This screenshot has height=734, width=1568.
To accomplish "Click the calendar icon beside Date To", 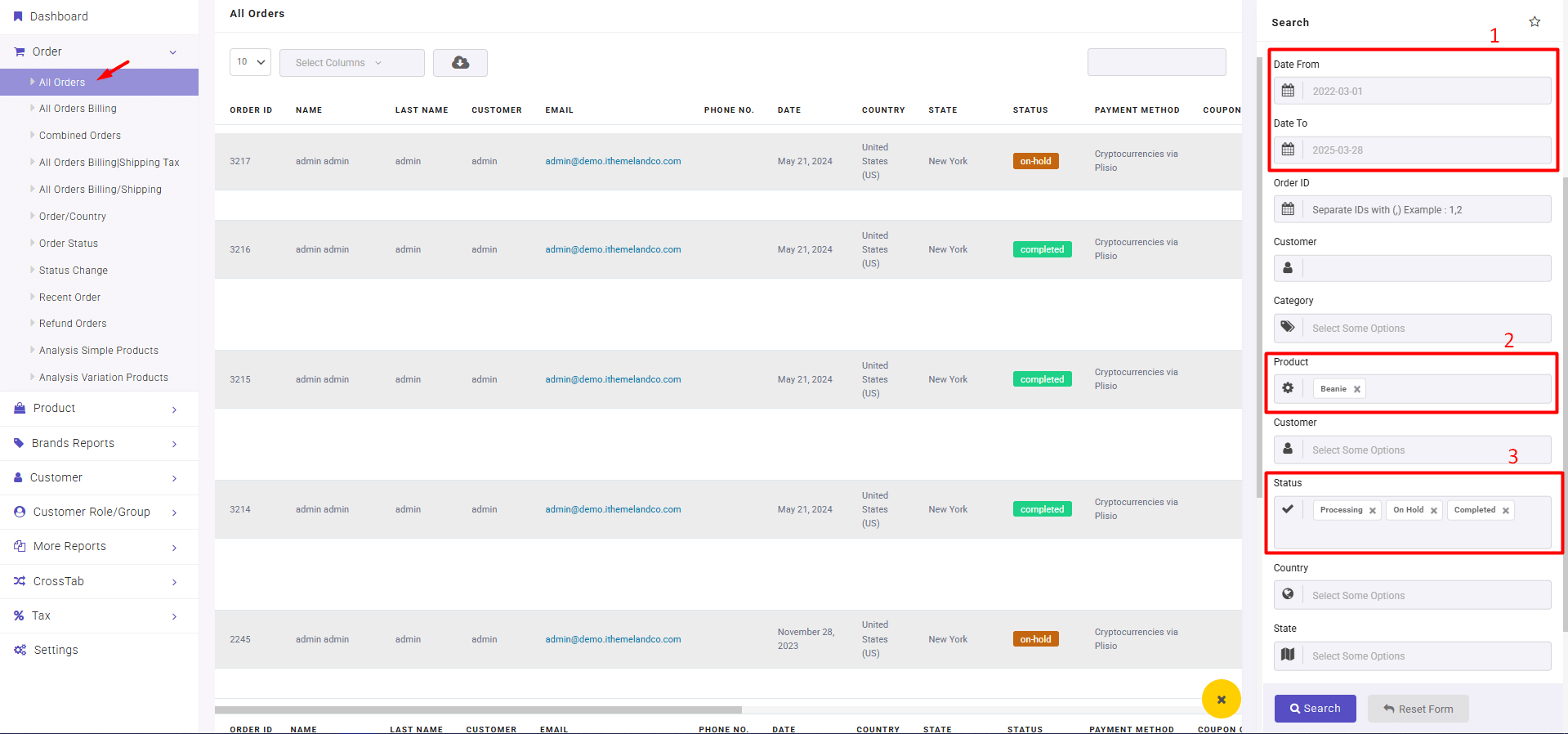I will pos(1288,150).
